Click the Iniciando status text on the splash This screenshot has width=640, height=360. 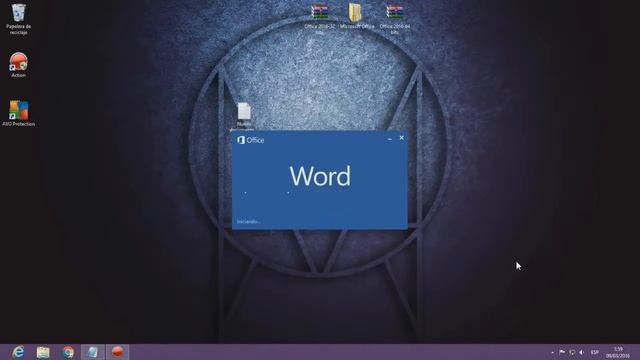click(x=249, y=222)
